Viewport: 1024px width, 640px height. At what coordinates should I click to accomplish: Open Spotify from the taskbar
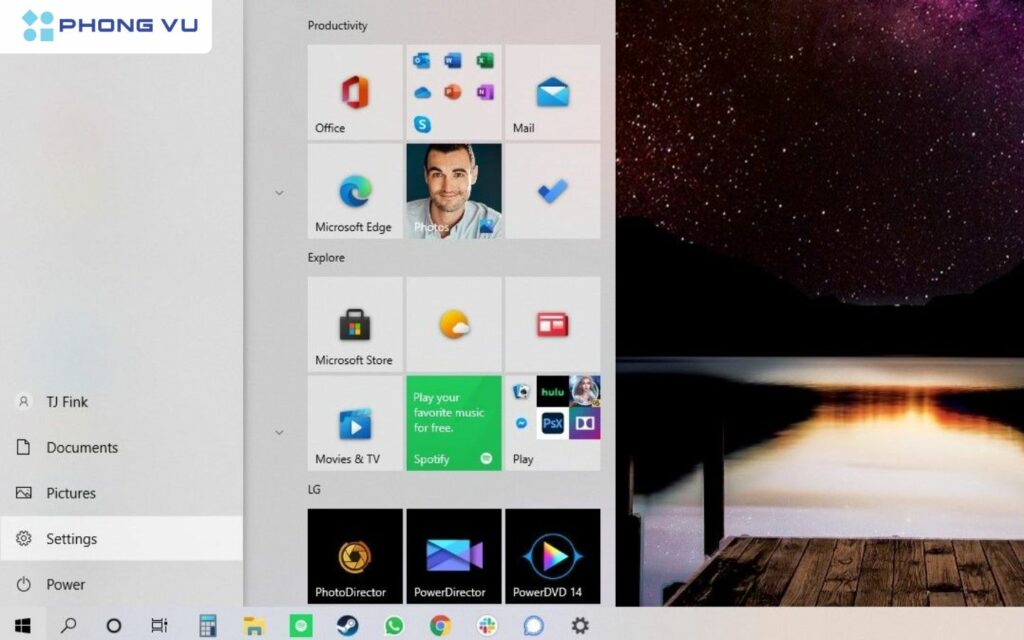pos(301,625)
